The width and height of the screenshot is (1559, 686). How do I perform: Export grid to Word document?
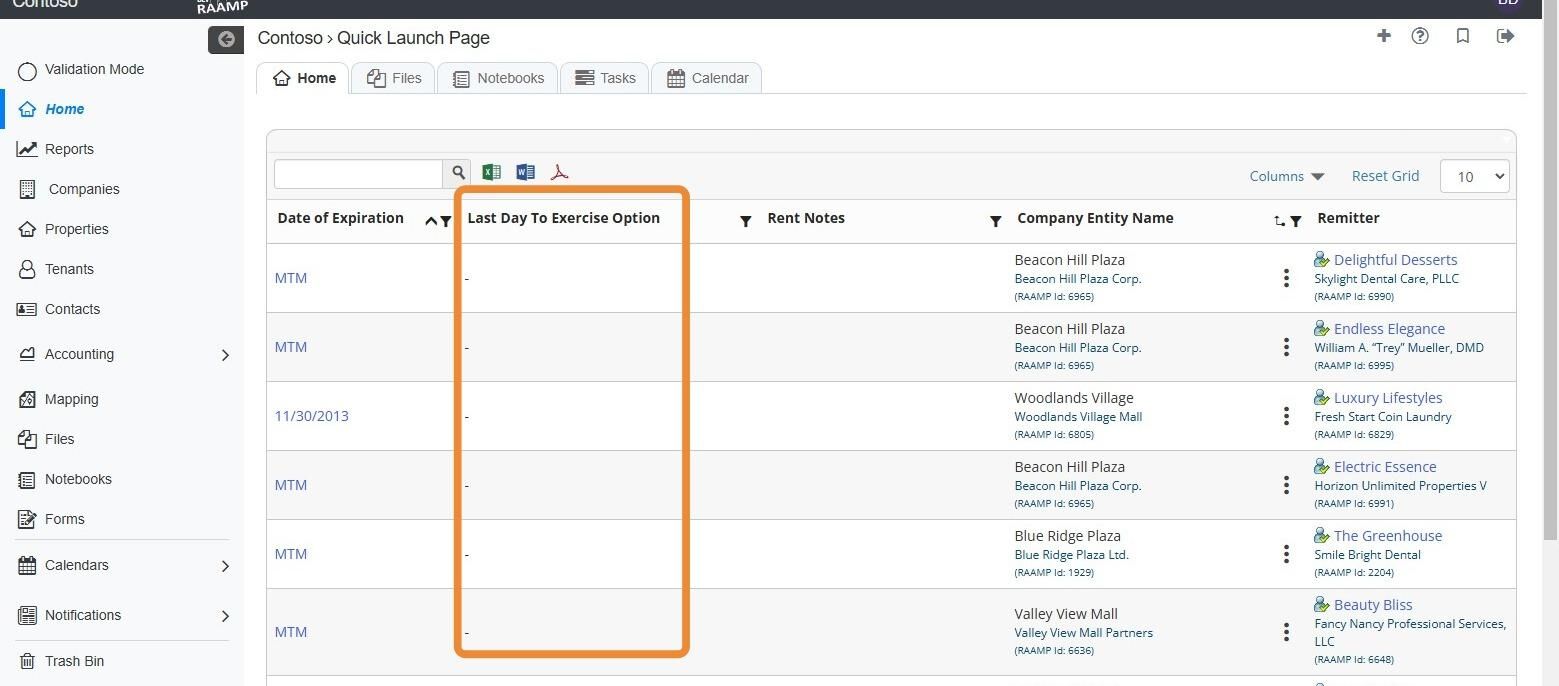(525, 172)
